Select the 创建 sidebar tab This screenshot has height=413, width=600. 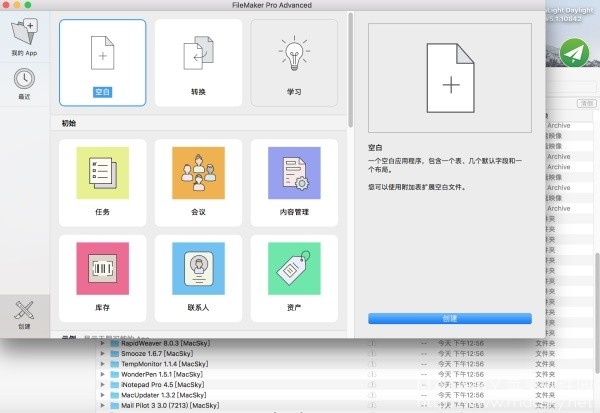pos(24,315)
